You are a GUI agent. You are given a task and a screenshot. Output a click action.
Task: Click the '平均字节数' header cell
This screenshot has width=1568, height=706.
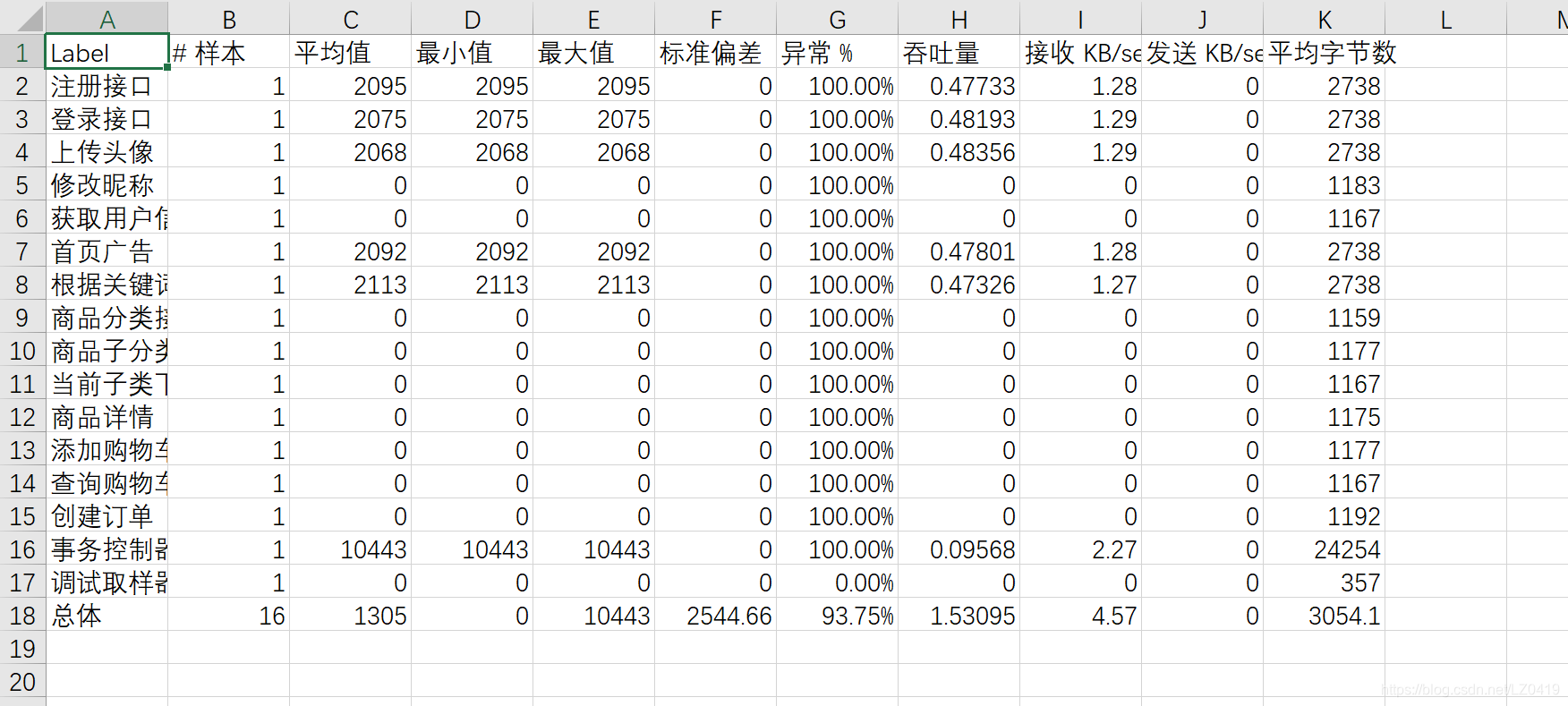coord(1324,52)
